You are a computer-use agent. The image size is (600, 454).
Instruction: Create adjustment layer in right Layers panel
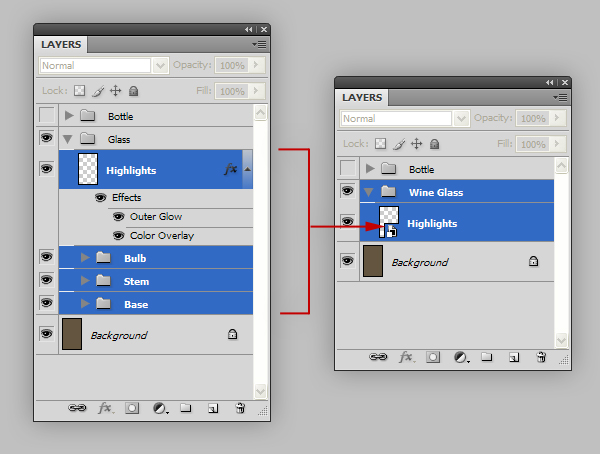point(461,358)
